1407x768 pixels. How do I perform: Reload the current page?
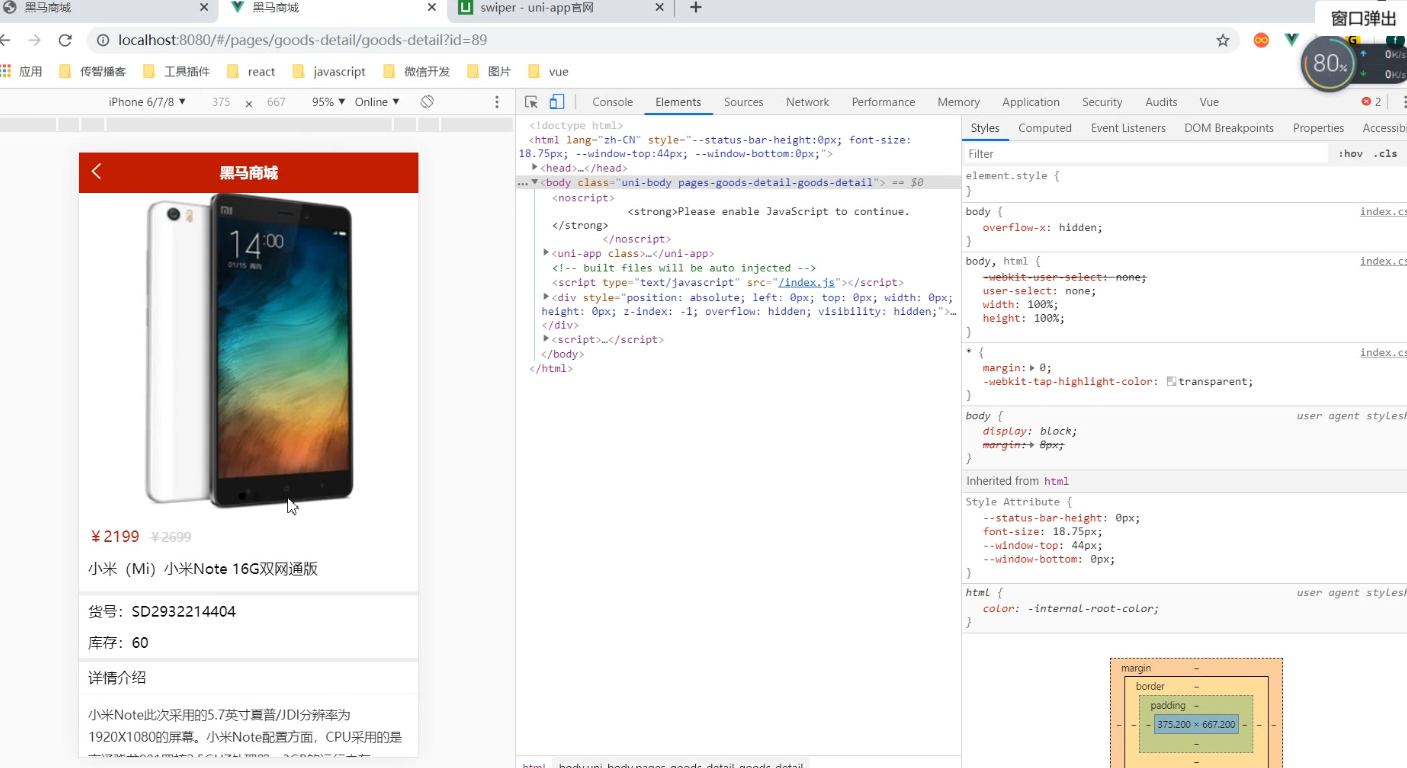click(65, 40)
